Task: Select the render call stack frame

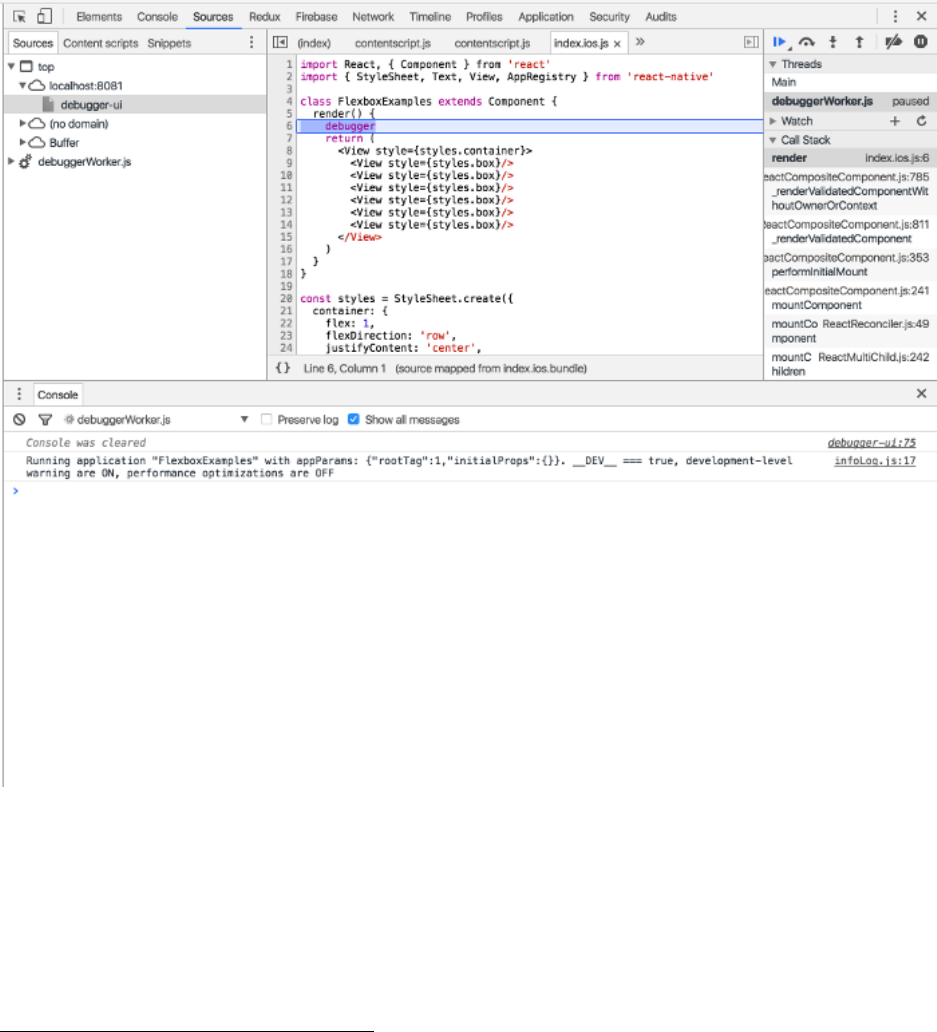Action: click(850, 158)
